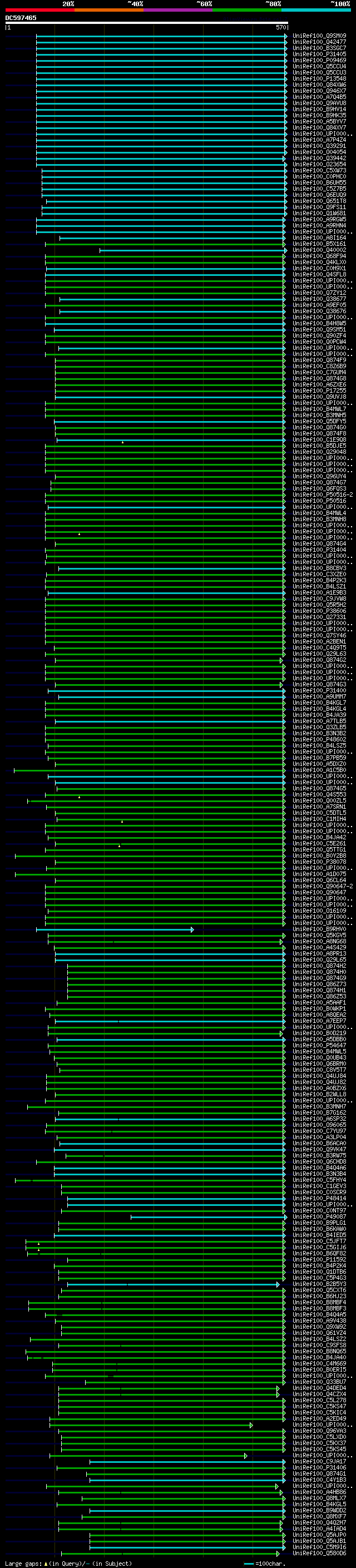Viewport: 356px width, 1568px height.
Task: Select hit label UniRef100_C1MIH4
Action: click(319, 819)
